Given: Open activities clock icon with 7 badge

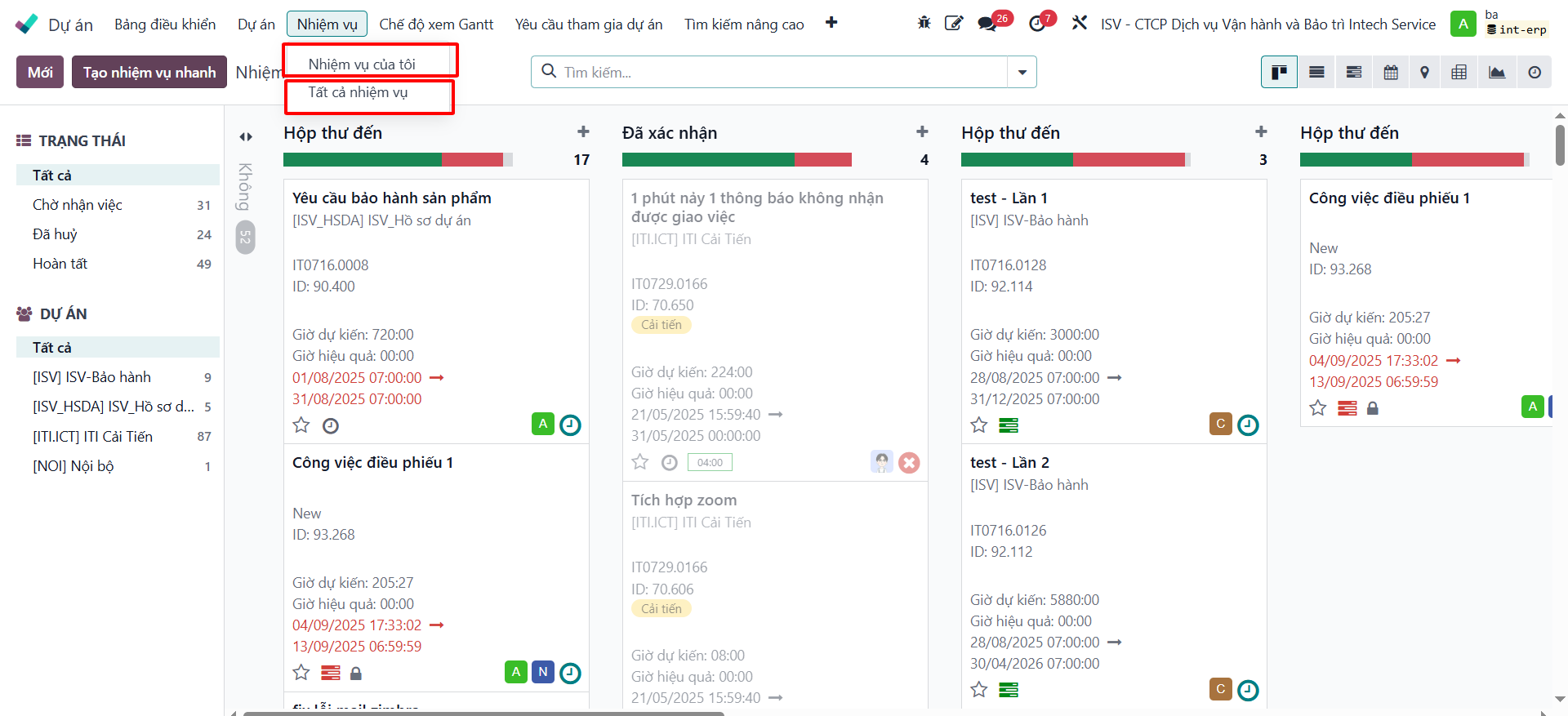Looking at the screenshot, I should point(1037,23).
